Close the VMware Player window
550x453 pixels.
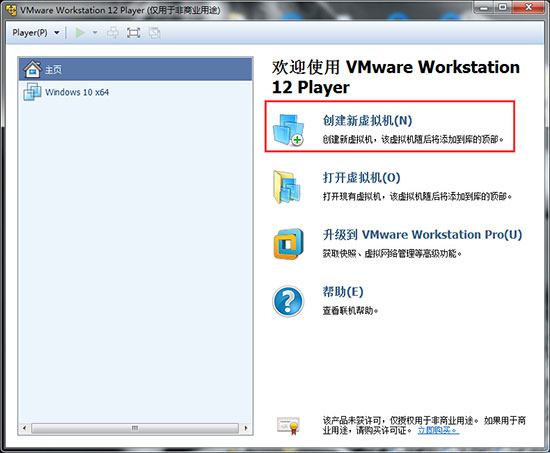pyautogui.click(x=529, y=7)
